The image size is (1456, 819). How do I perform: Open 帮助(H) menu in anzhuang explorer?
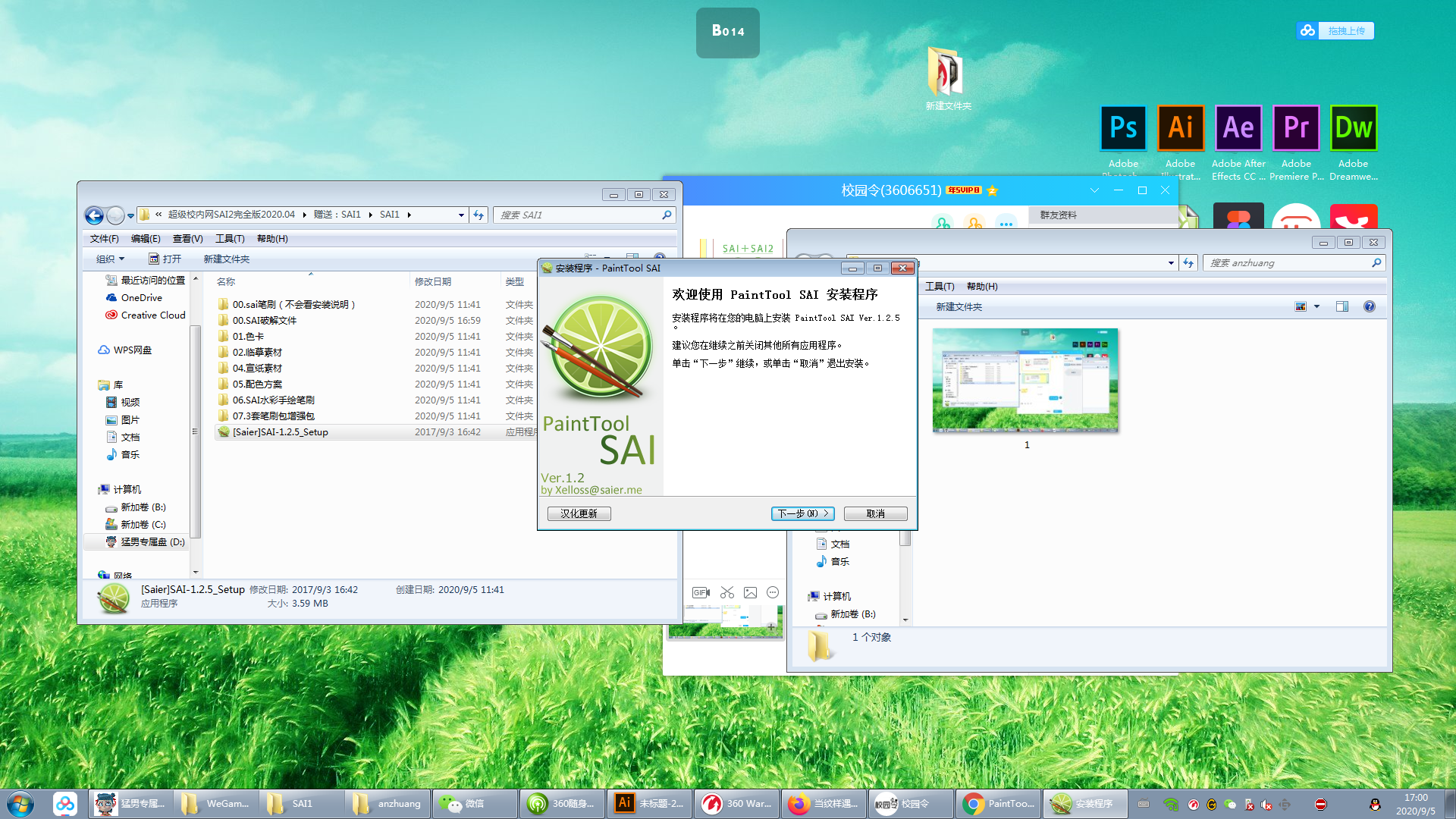click(982, 287)
